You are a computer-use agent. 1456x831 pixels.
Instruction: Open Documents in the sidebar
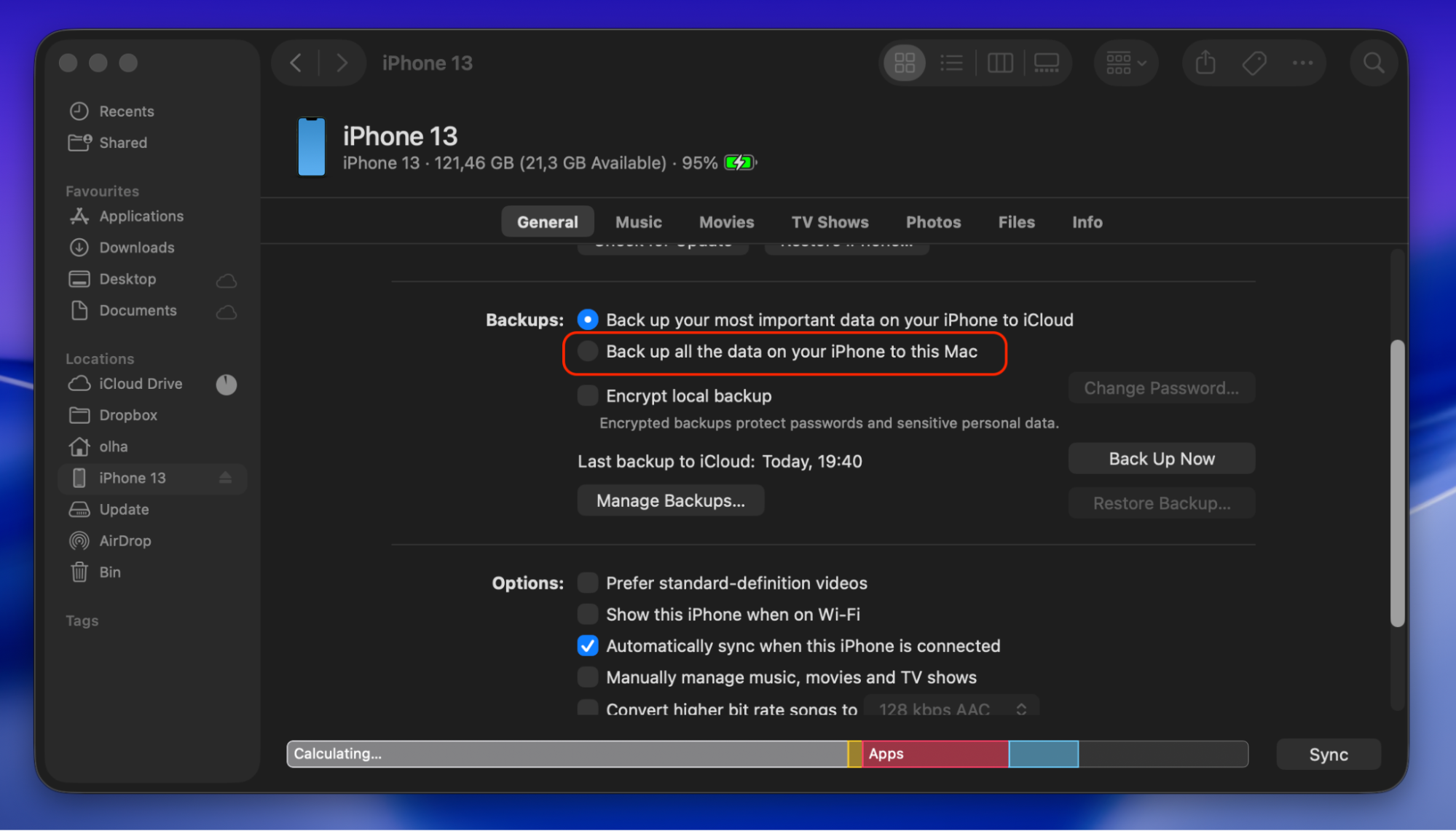(x=152, y=311)
